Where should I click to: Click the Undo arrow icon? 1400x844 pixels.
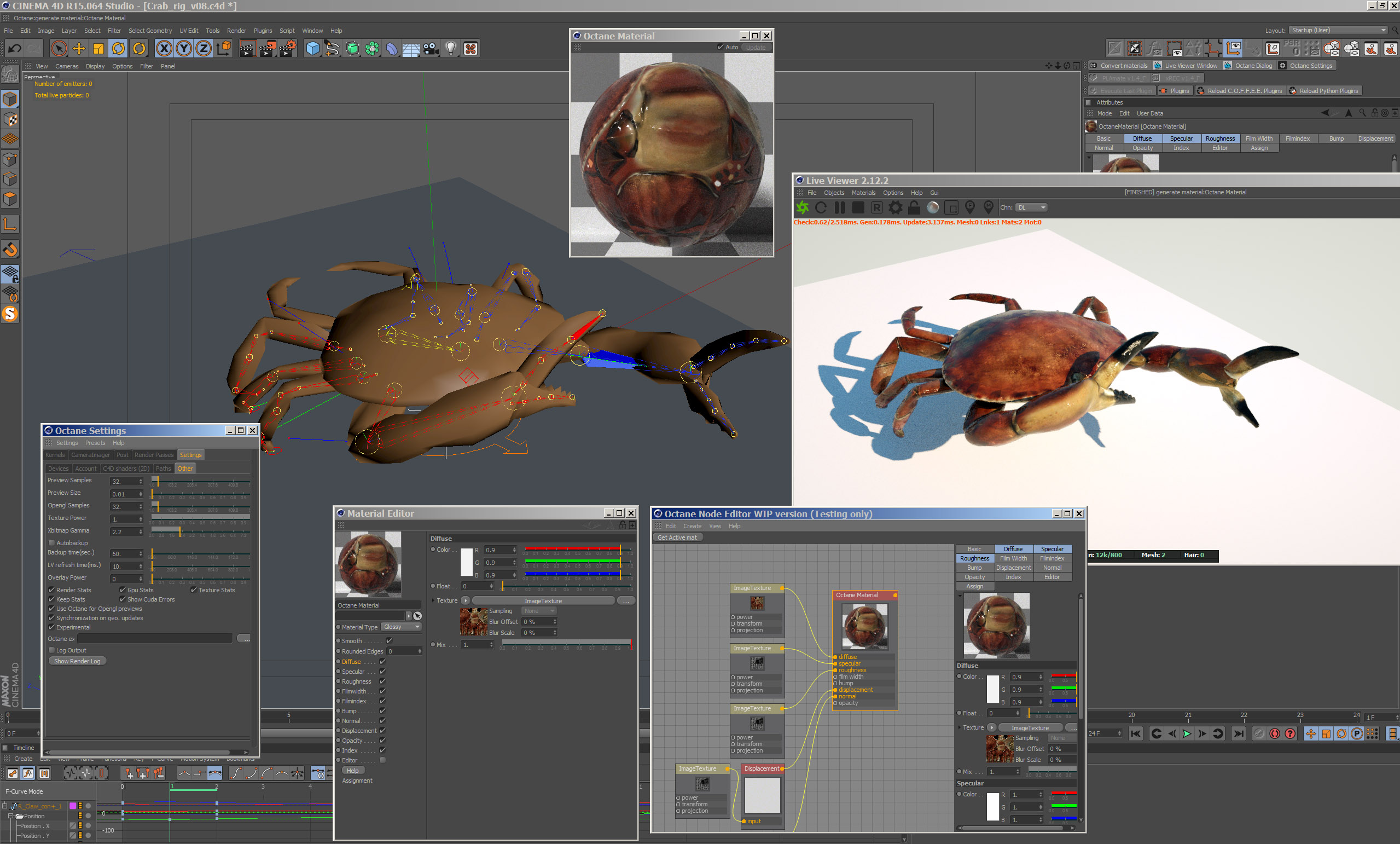point(14,49)
